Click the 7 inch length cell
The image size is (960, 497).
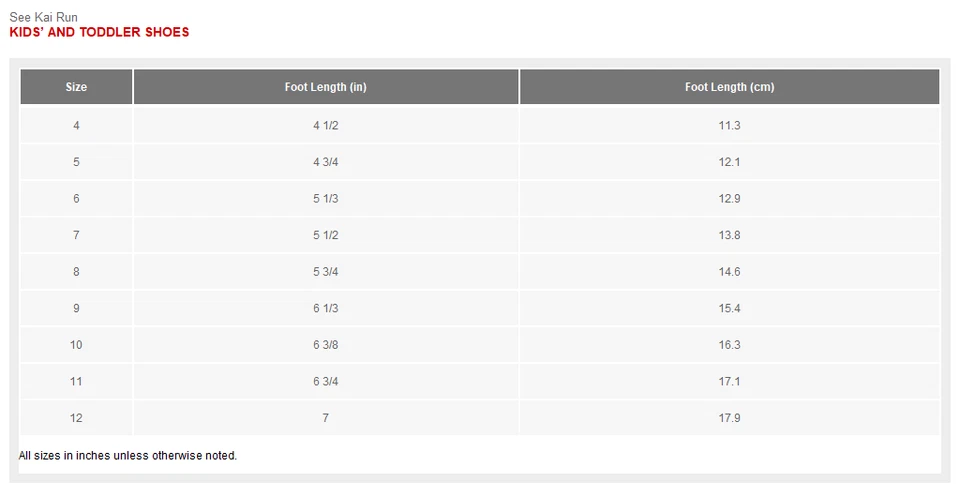tap(325, 418)
